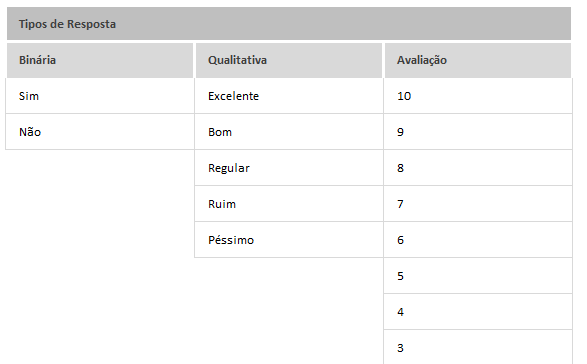Click the cell with value 6
This screenshot has height=364, width=587.
[478, 240]
